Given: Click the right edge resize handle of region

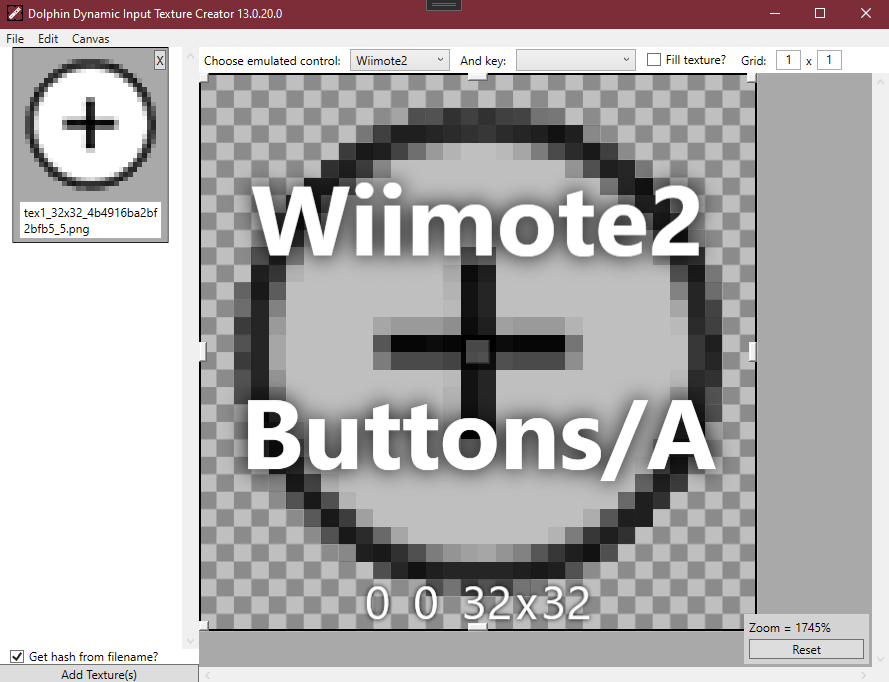Looking at the screenshot, I should [x=752, y=351].
